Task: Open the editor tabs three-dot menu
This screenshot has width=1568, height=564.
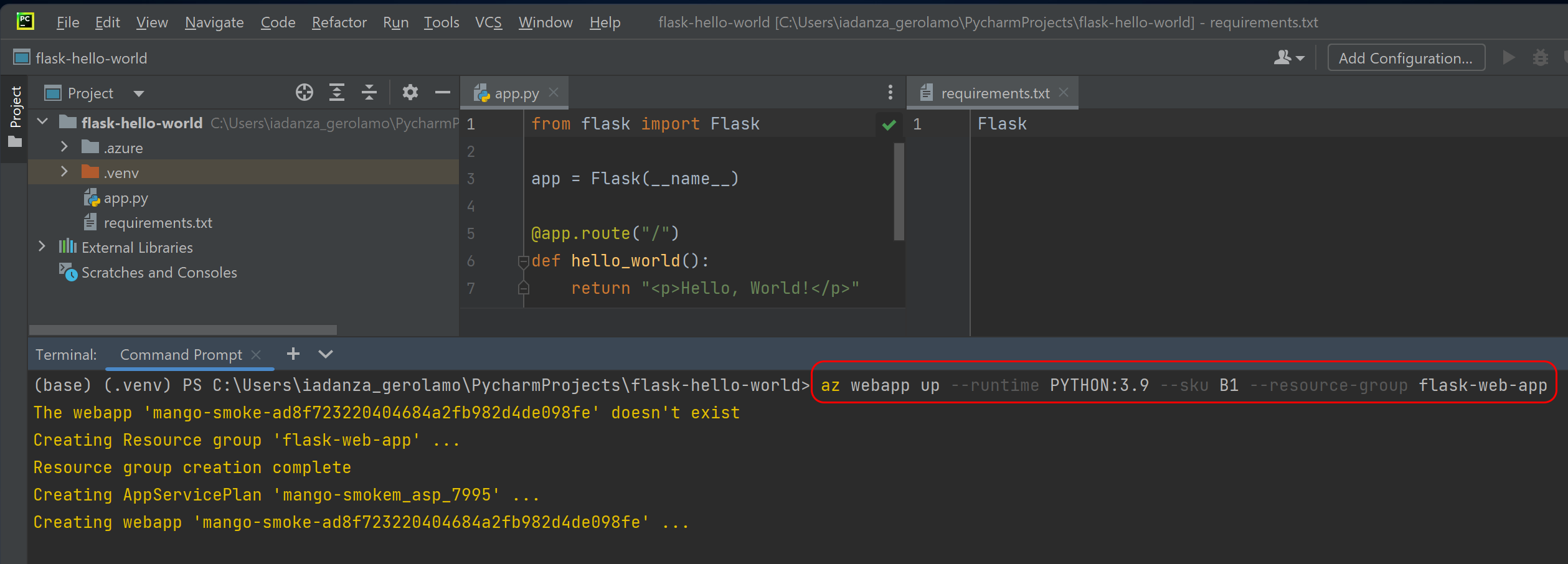Action: click(890, 93)
